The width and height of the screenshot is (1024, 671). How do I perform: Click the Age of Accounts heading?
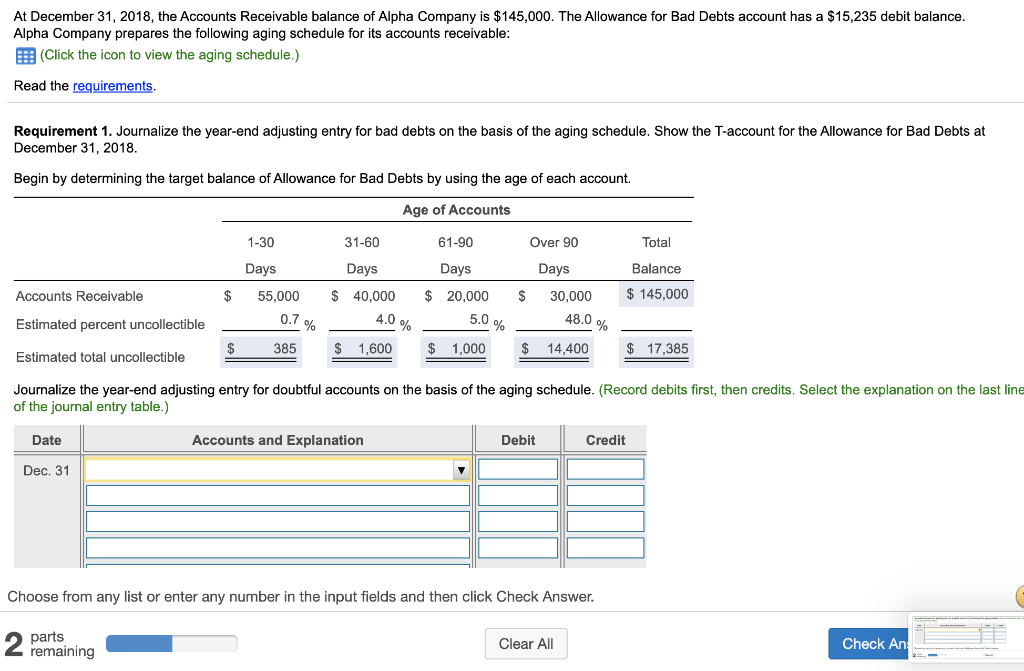click(456, 210)
